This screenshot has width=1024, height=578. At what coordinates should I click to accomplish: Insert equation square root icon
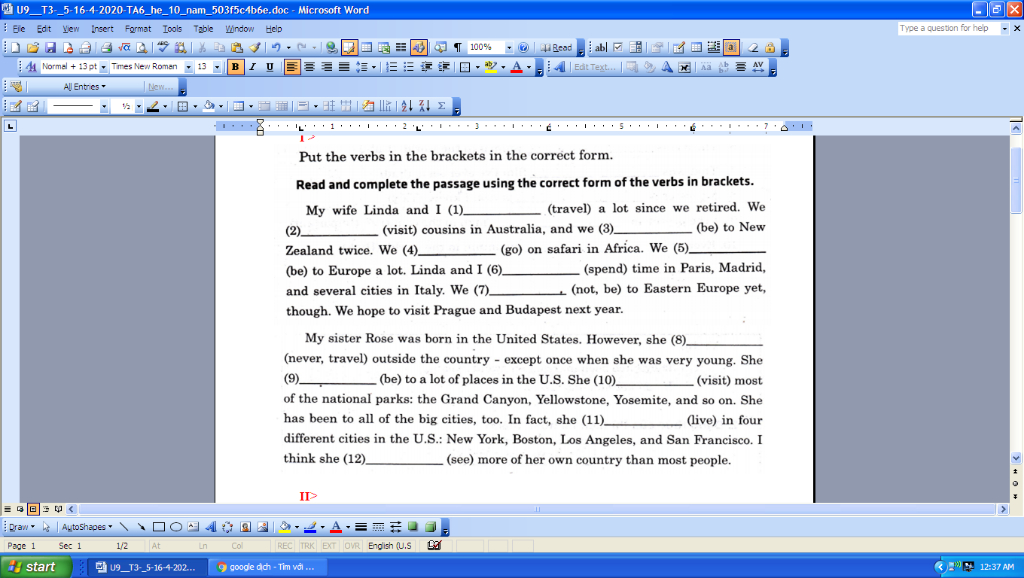[x=124, y=48]
